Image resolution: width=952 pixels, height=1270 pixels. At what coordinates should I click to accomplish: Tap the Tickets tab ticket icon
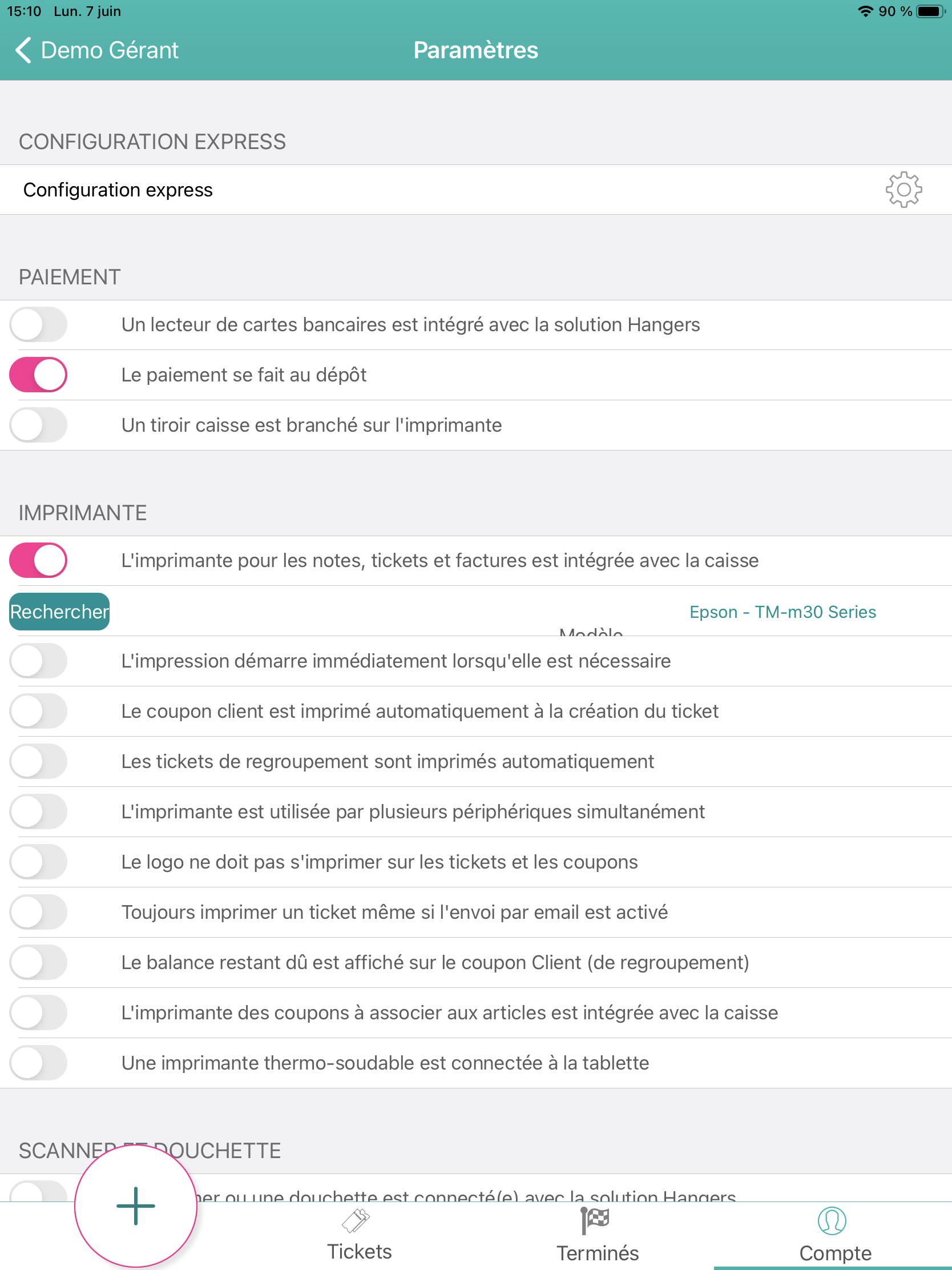click(x=356, y=1221)
